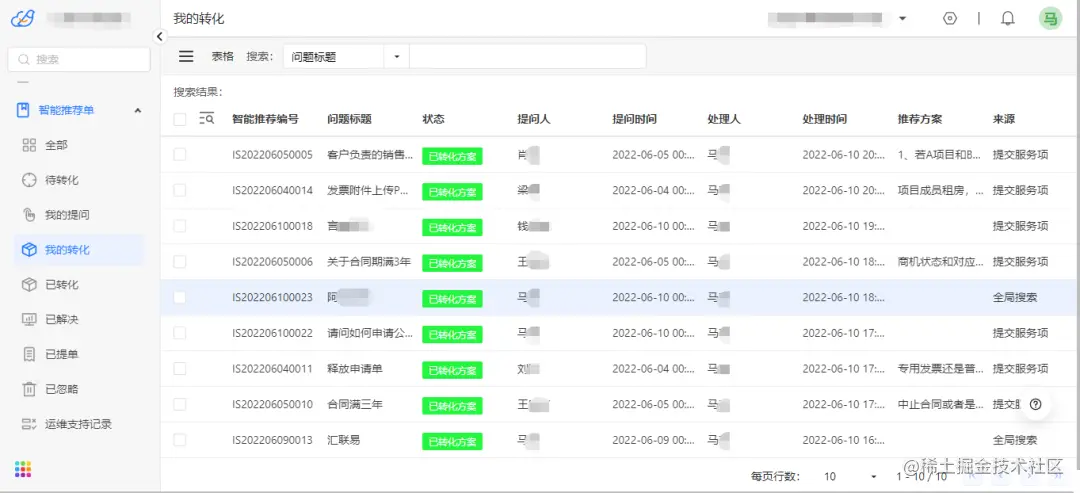Click recommendation text 专用发票还是普...
The height and width of the screenshot is (493, 1080).
tap(941, 369)
